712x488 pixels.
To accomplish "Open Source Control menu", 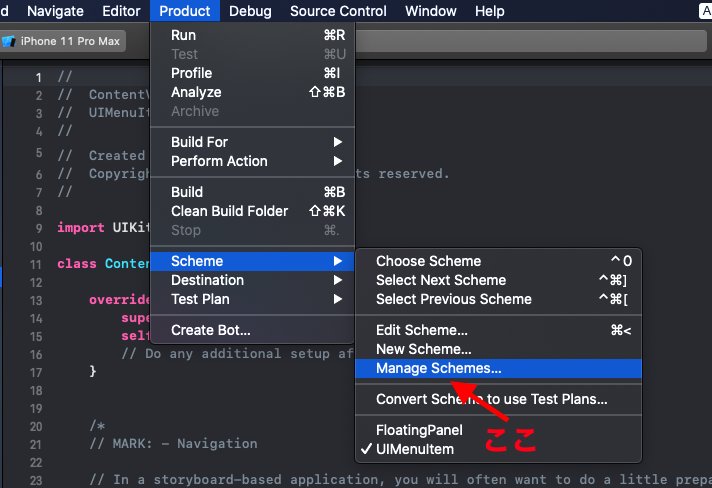I will [x=338, y=11].
